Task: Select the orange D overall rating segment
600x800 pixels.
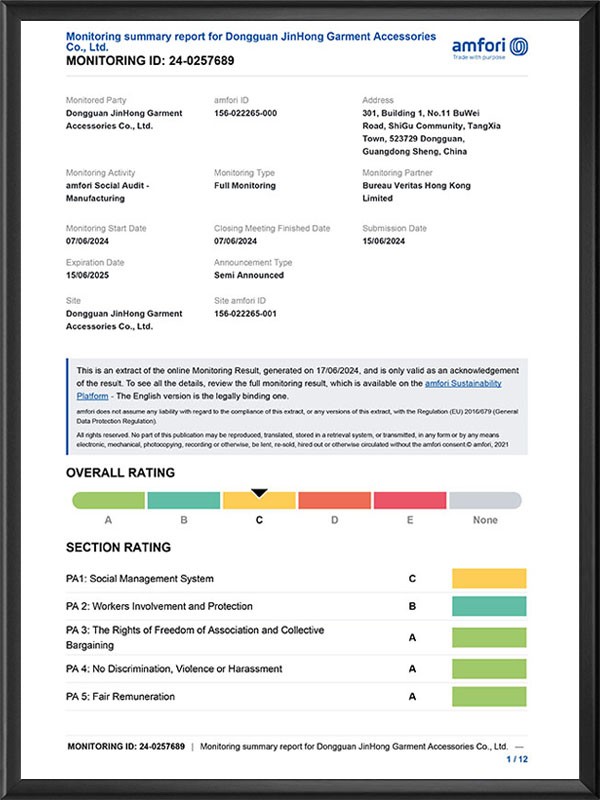Action: point(335,501)
